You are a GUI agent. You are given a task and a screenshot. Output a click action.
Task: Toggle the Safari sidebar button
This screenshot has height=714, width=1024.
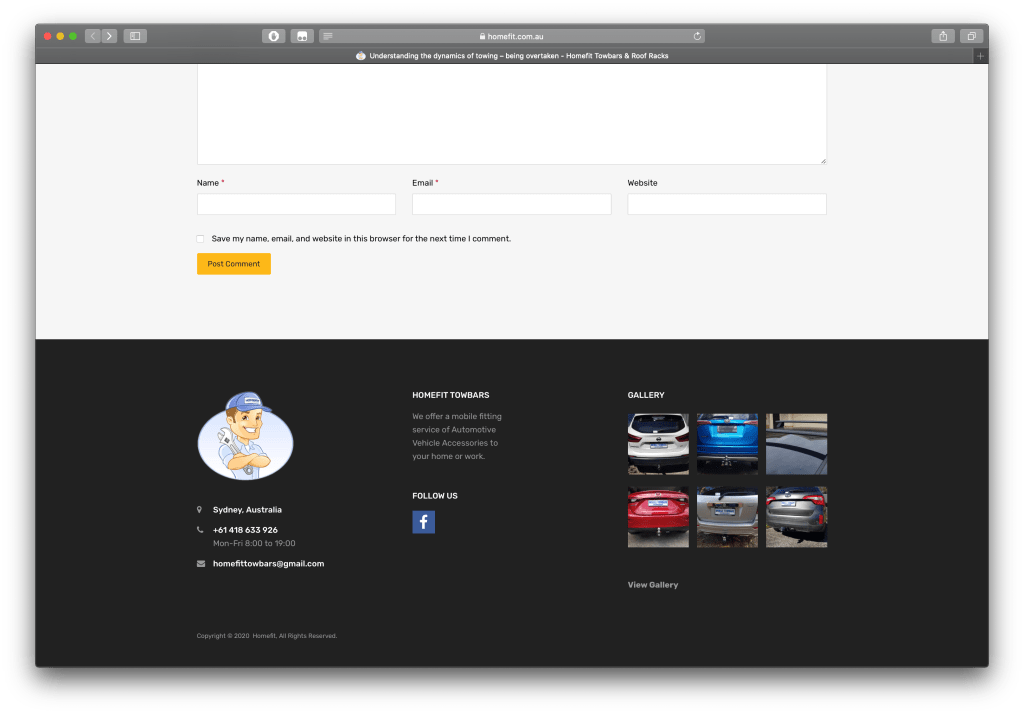click(x=135, y=36)
